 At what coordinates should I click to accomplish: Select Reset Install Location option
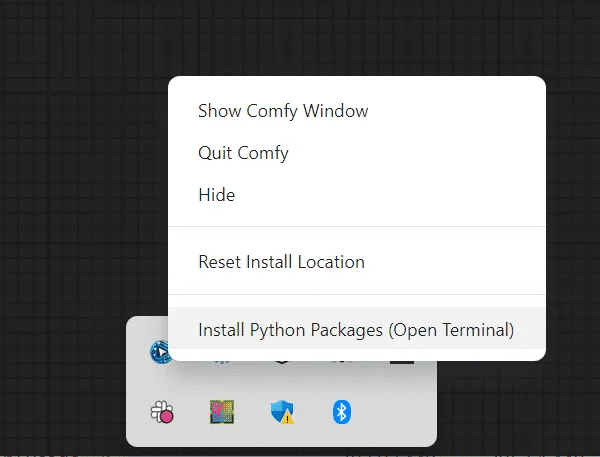point(281,262)
